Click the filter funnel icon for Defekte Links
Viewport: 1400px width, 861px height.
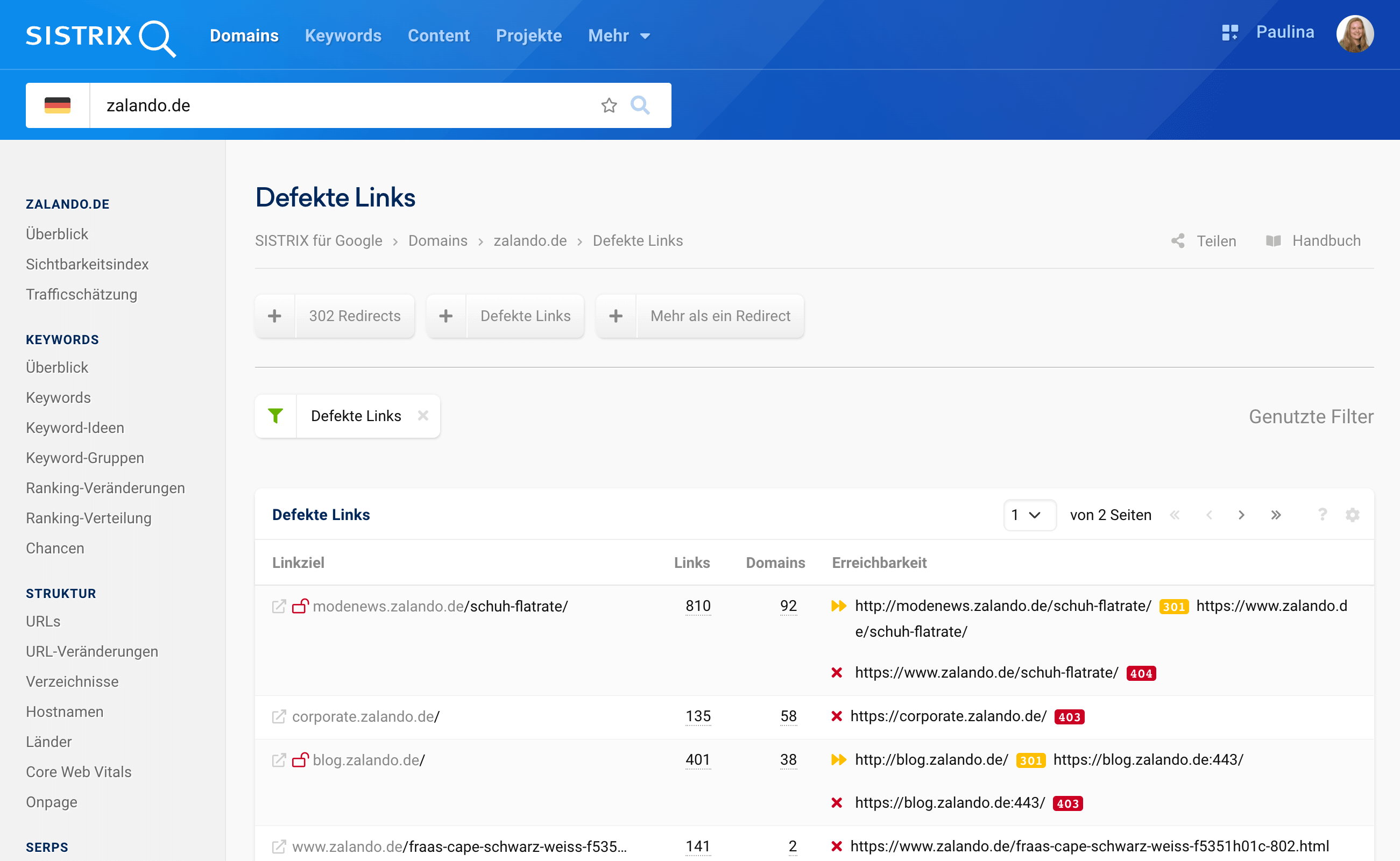point(276,415)
